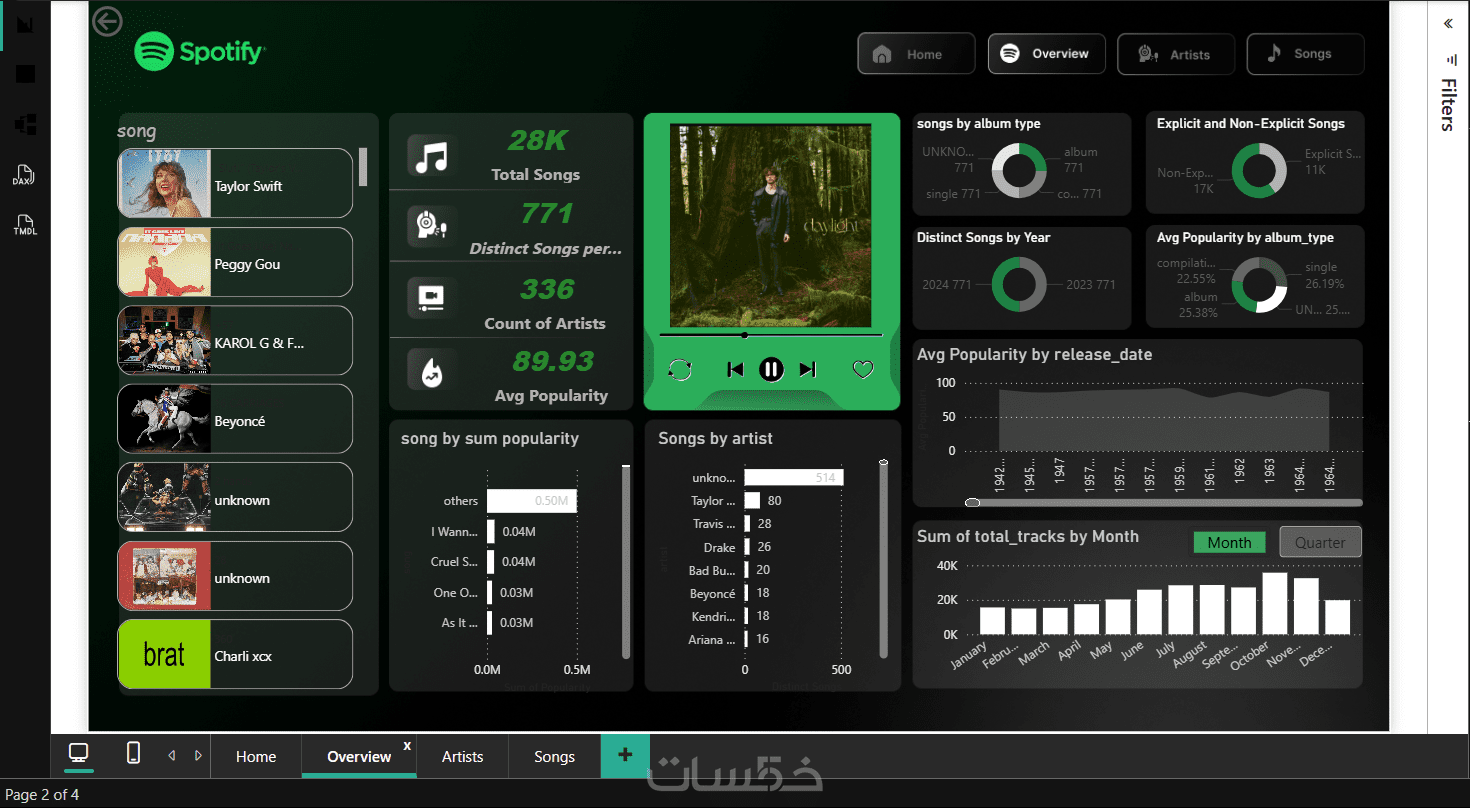Add a new page with plus button
Image resolution: width=1470 pixels, height=808 pixels.
[x=625, y=755]
